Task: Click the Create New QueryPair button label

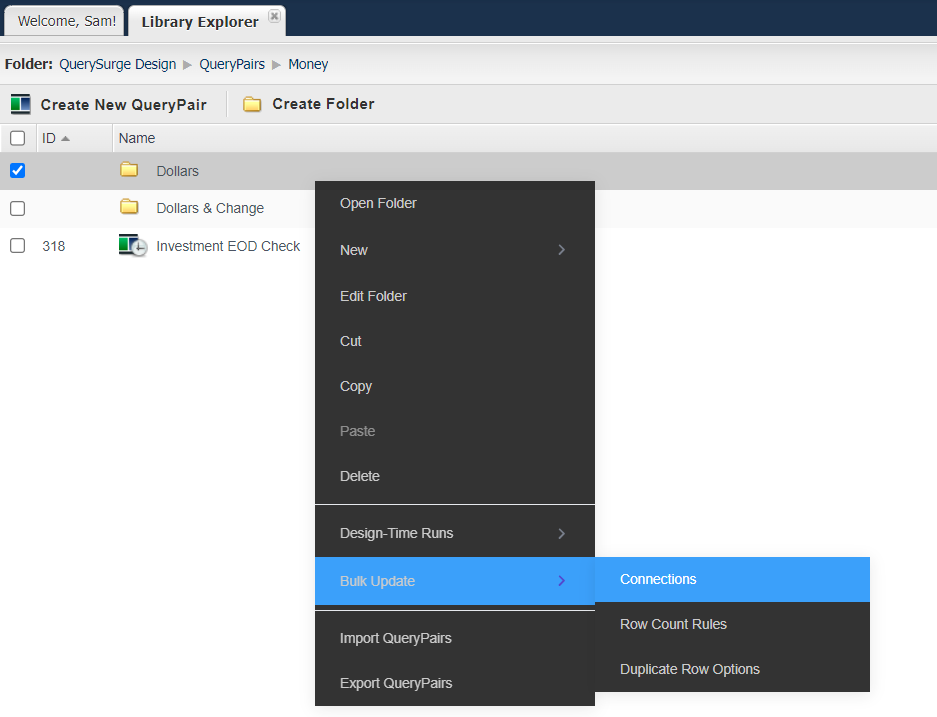Action: point(124,105)
